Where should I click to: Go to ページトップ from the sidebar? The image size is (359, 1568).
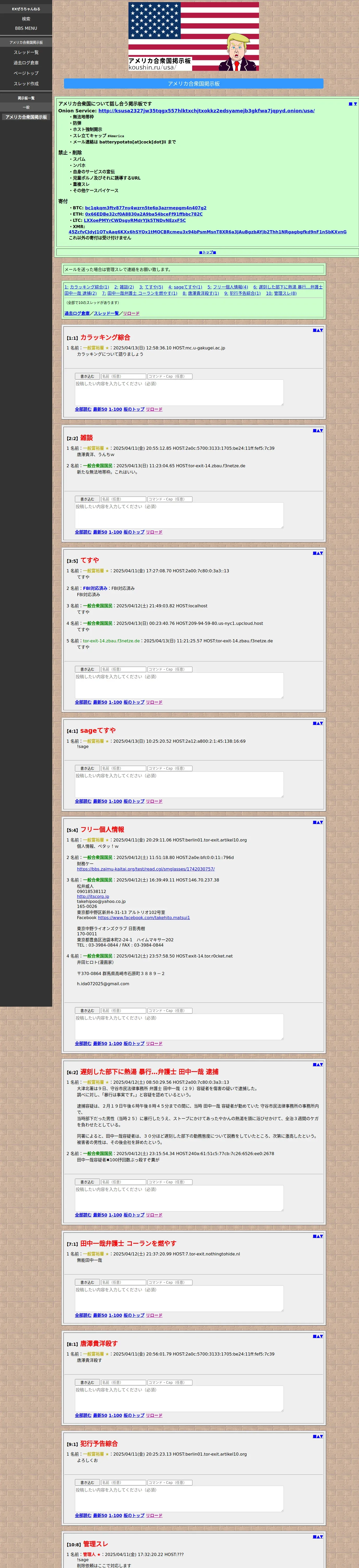(26, 73)
